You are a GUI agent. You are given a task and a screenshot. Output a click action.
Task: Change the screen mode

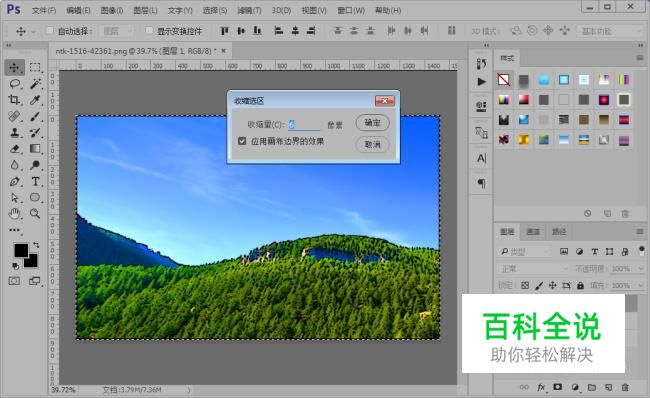click(x=35, y=281)
